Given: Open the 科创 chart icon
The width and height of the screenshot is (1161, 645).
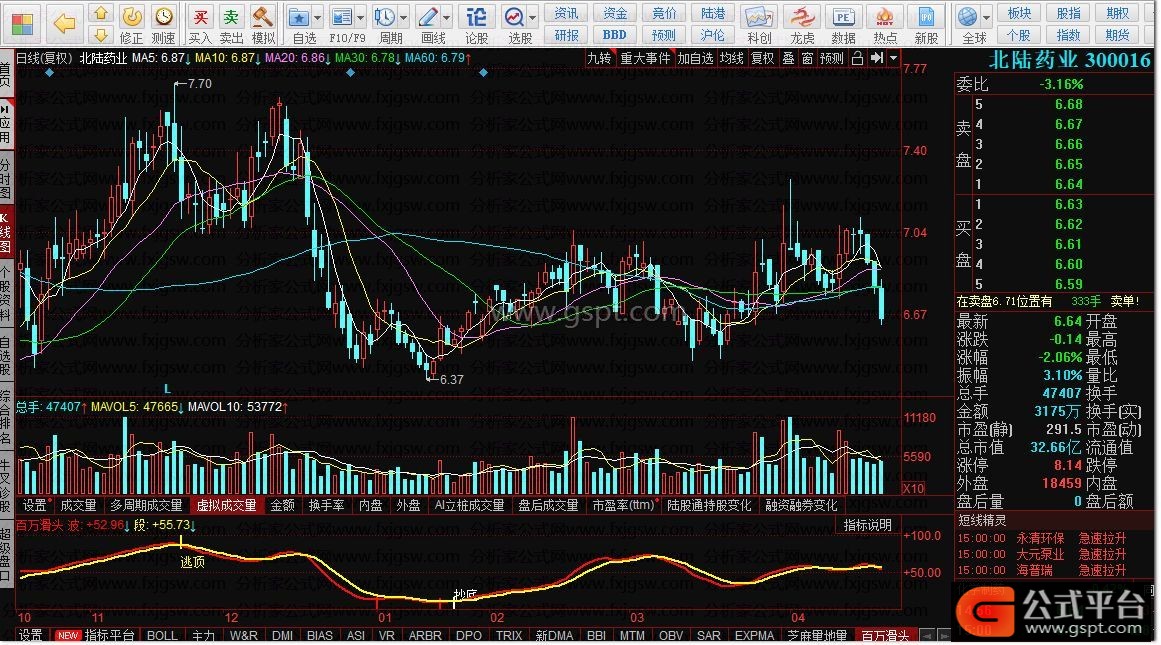Looking at the screenshot, I should [758, 16].
